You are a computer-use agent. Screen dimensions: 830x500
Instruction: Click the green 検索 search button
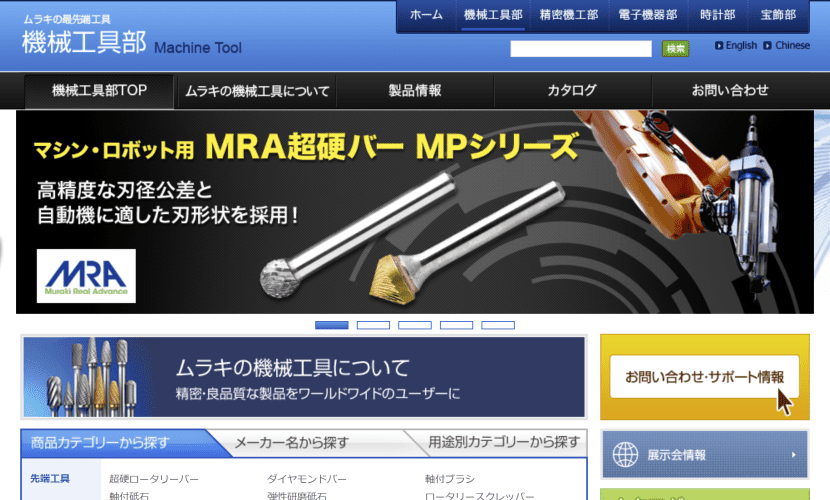tap(675, 49)
